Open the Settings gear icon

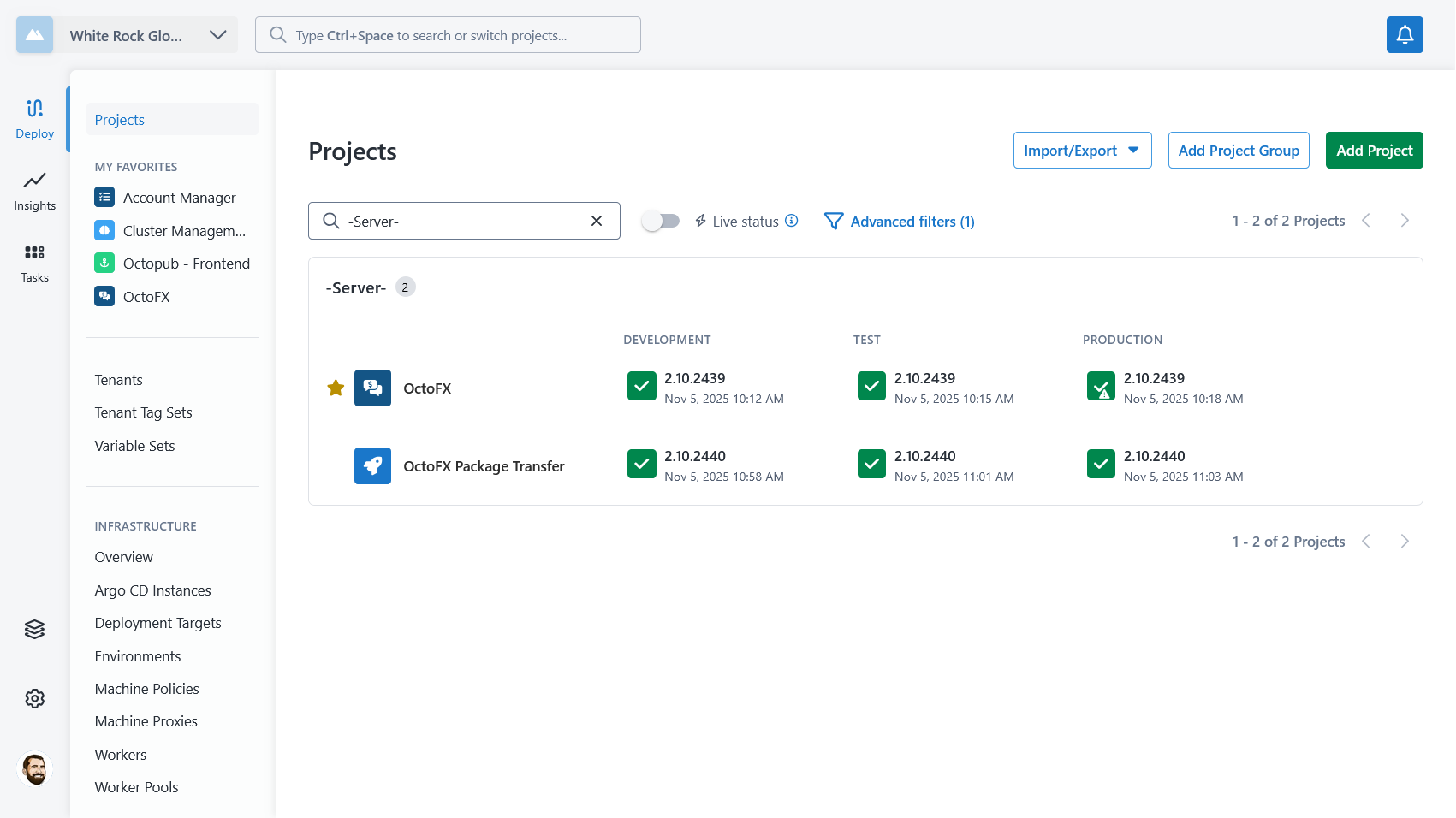coord(34,698)
